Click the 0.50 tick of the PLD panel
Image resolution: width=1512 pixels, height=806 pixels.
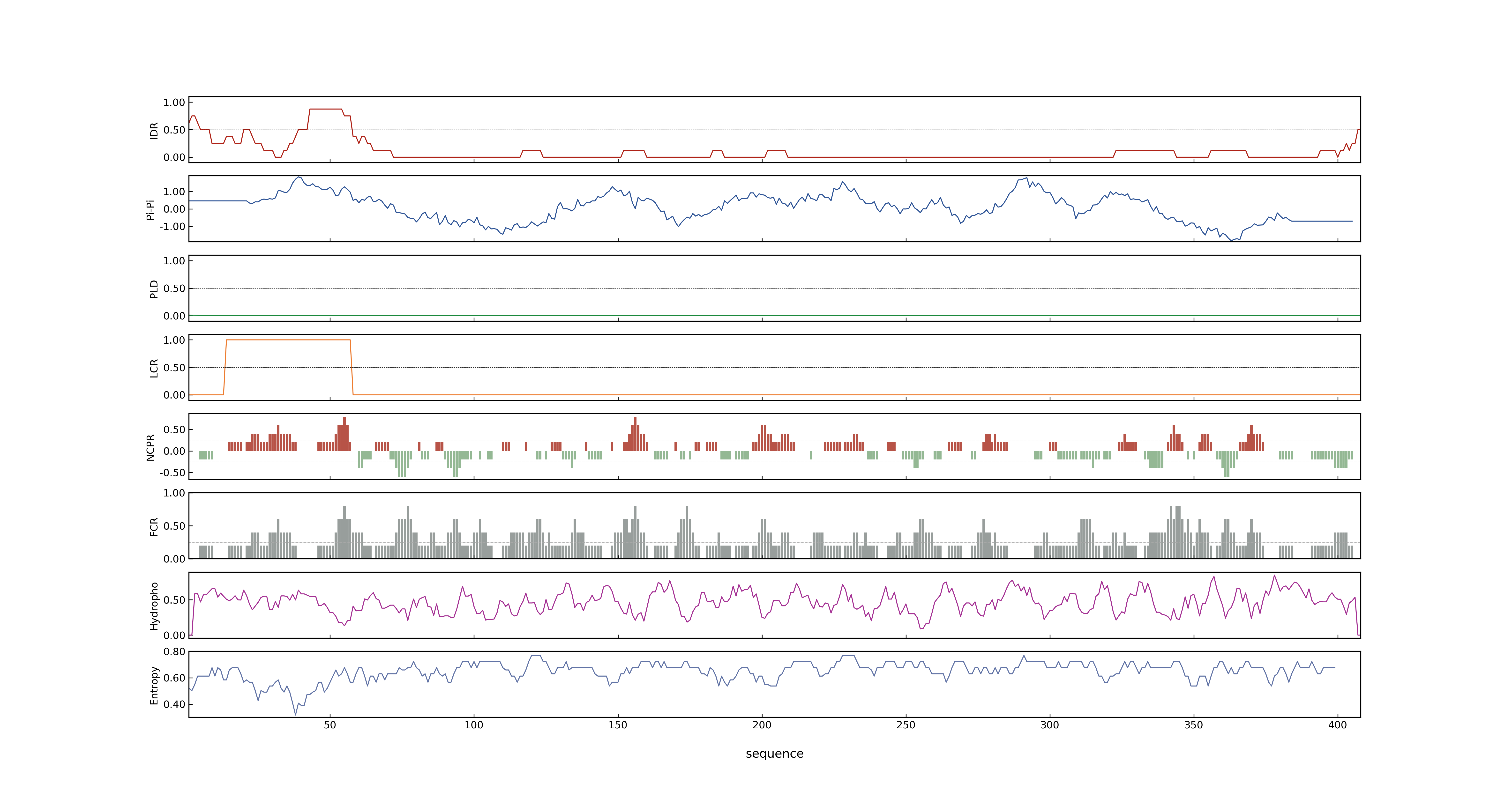174,288
